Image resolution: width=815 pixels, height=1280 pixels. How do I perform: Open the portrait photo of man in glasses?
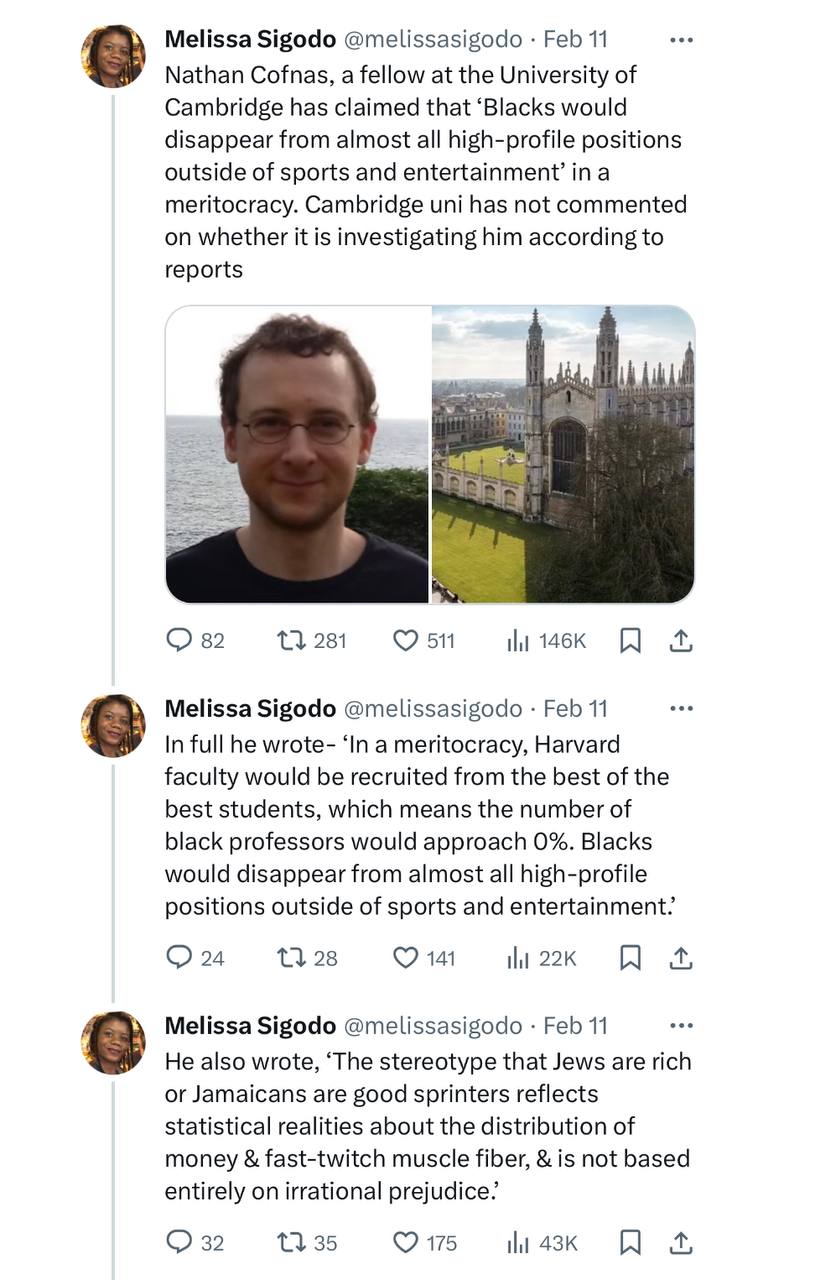tap(297, 454)
